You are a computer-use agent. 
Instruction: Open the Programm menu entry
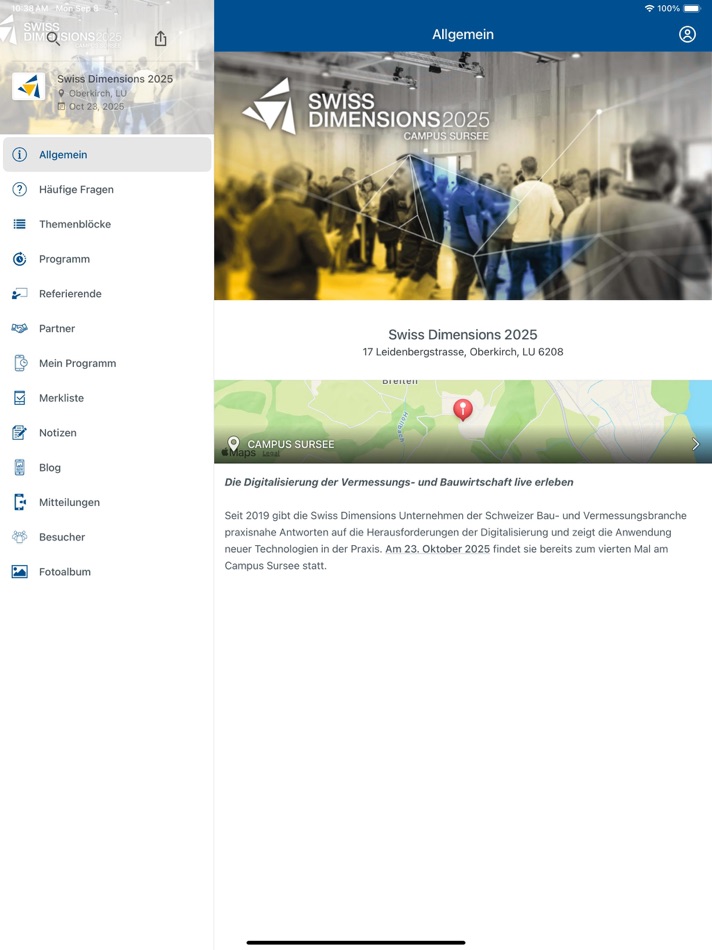[x=107, y=259]
